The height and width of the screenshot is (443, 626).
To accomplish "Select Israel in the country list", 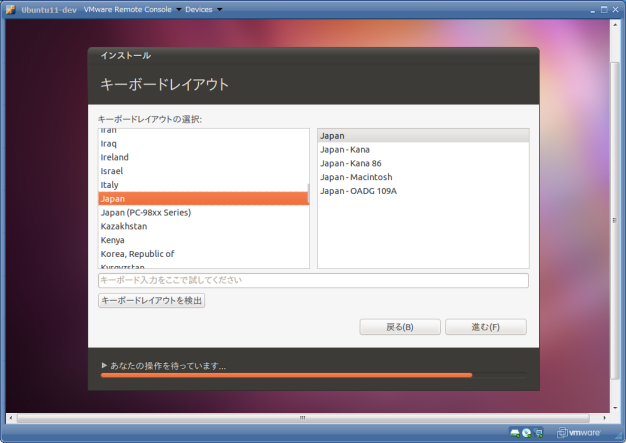I will (204, 171).
